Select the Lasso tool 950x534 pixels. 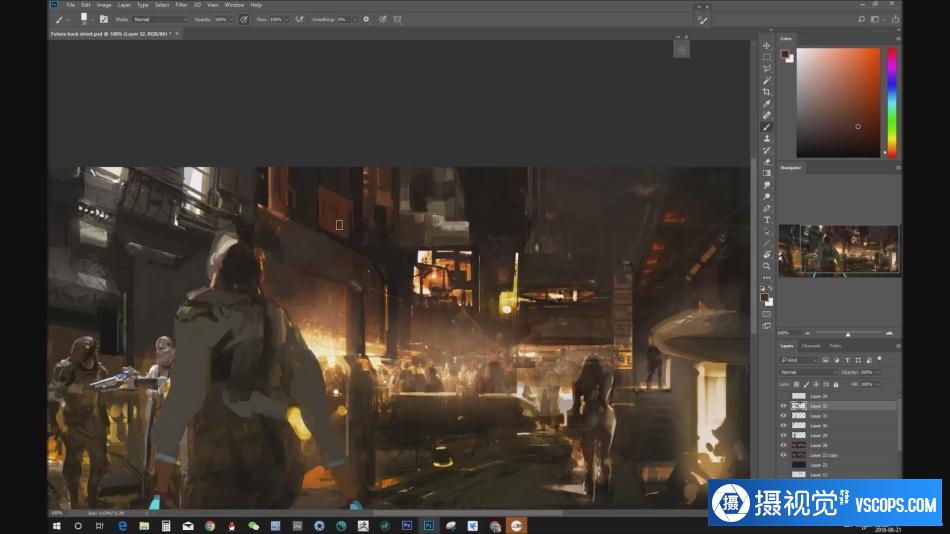pyautogui.click(x=766, y=68)
